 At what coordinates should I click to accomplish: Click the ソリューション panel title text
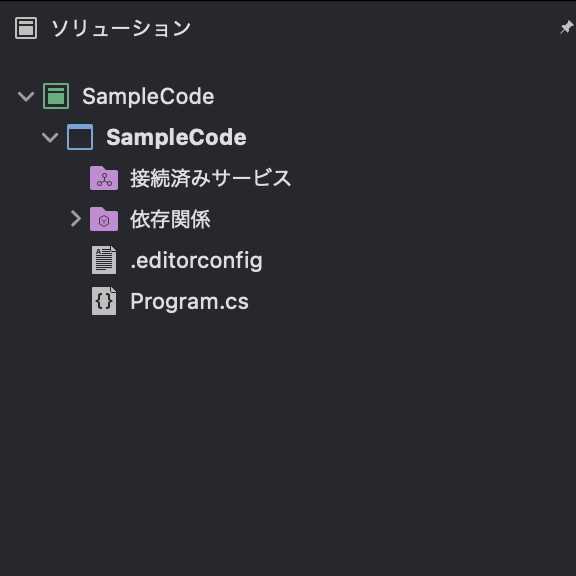[x=121, y=28]
